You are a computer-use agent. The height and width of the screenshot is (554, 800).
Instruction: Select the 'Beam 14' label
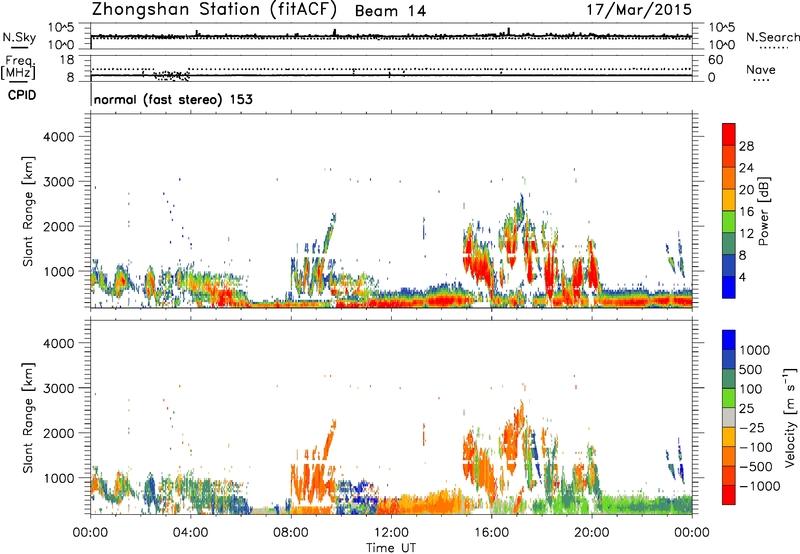click(390, 11)
